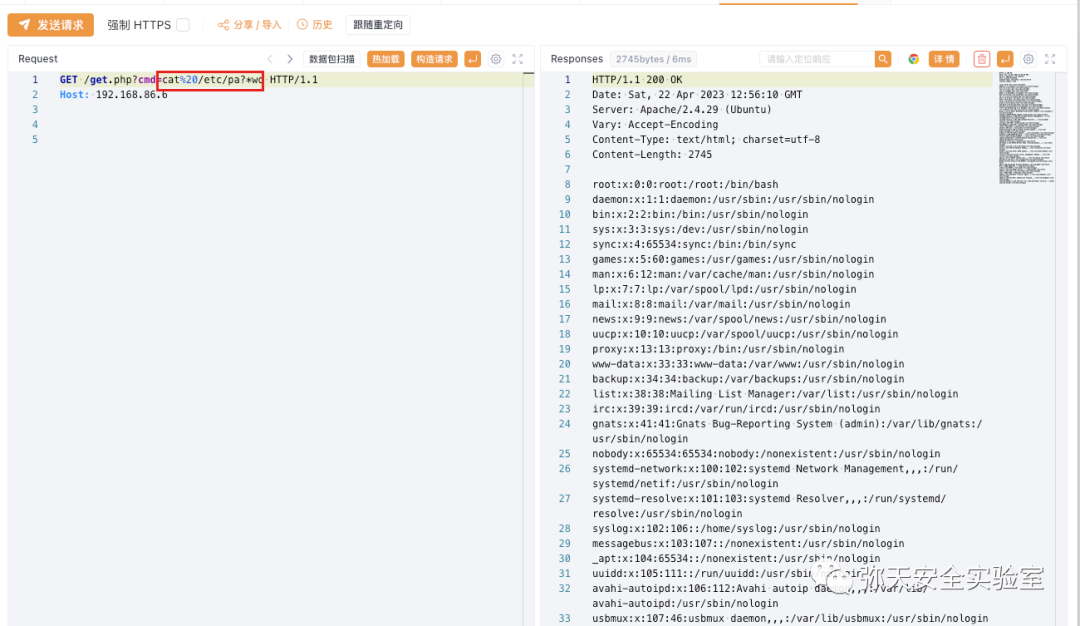Click the 2745bytes / 6ms response badge
1080x626 pixels.
[x=653, y=59]
